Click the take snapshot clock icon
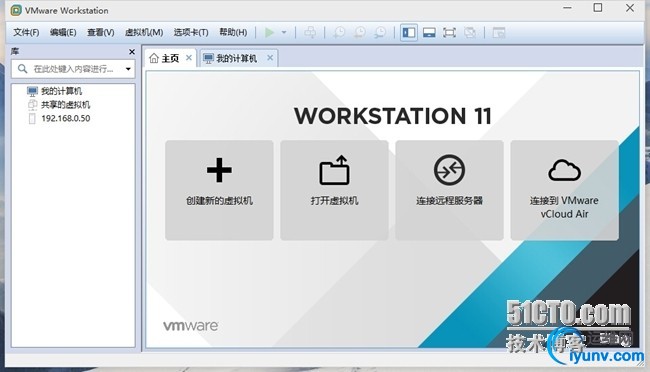This screenshot has height=372, width=650. pyautogui.click(x=340, y=32)
